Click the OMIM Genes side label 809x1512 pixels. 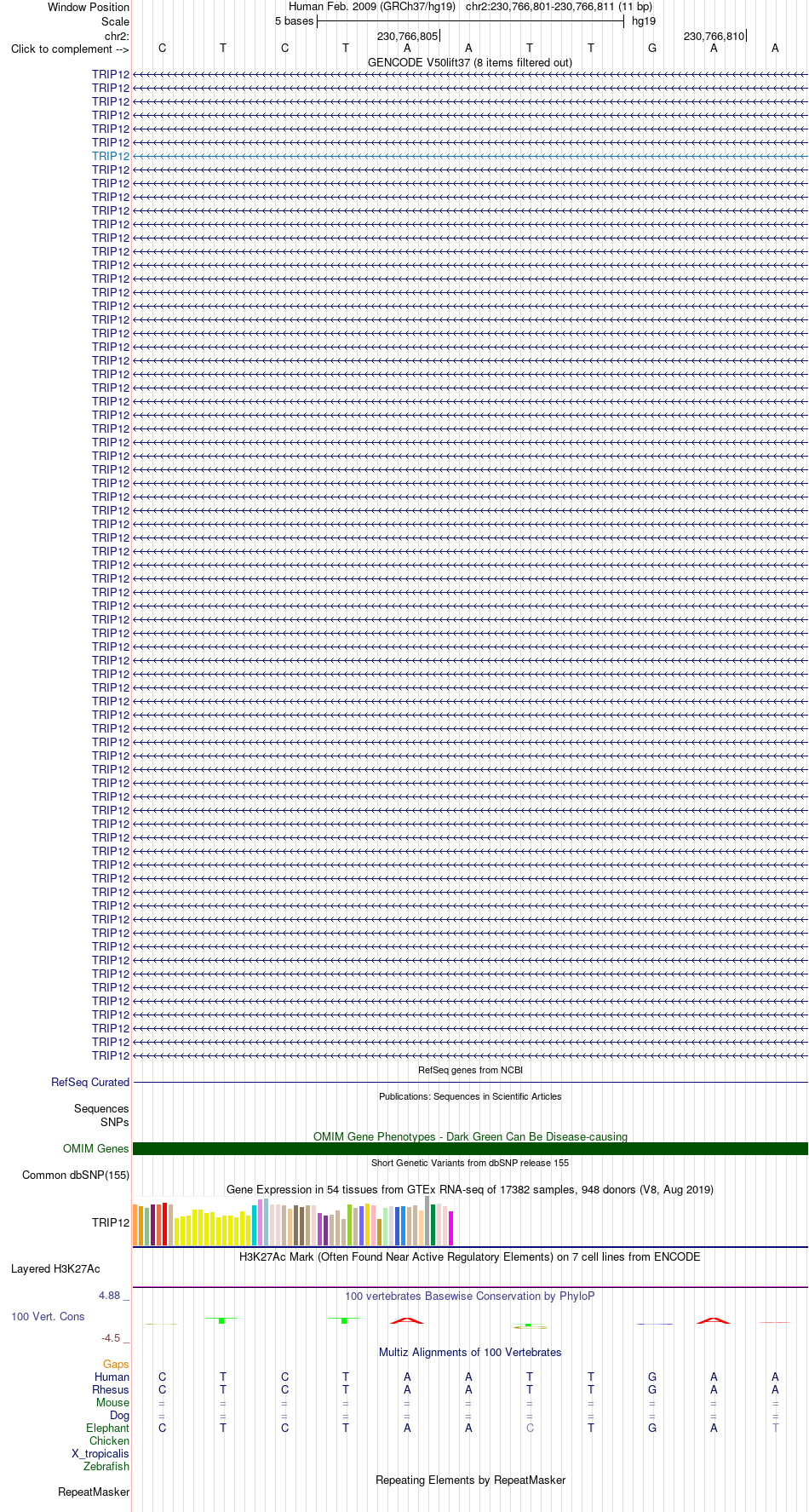point(96,1148)
